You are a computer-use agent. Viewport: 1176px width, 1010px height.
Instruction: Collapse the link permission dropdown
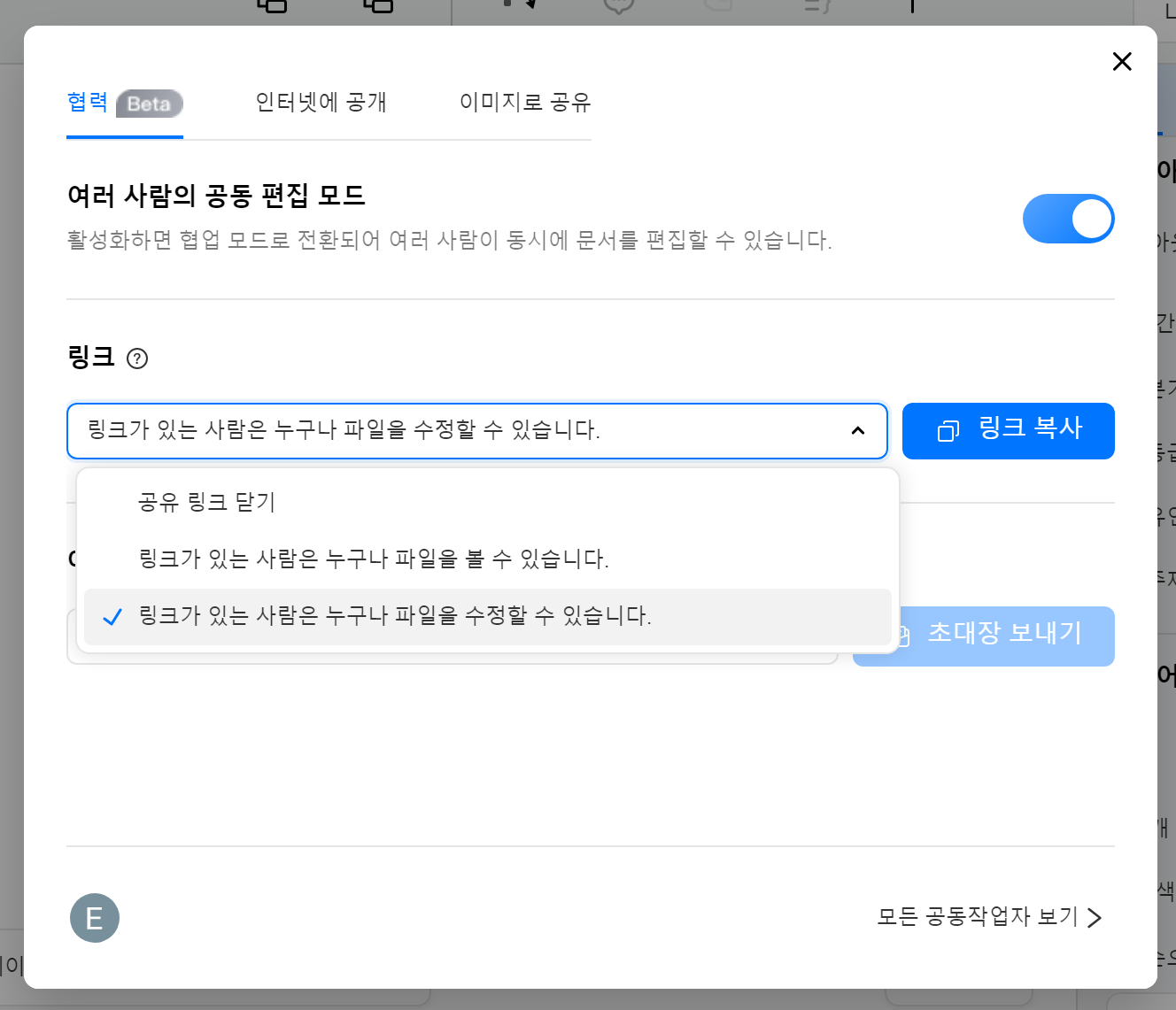(x=477, y=431)
